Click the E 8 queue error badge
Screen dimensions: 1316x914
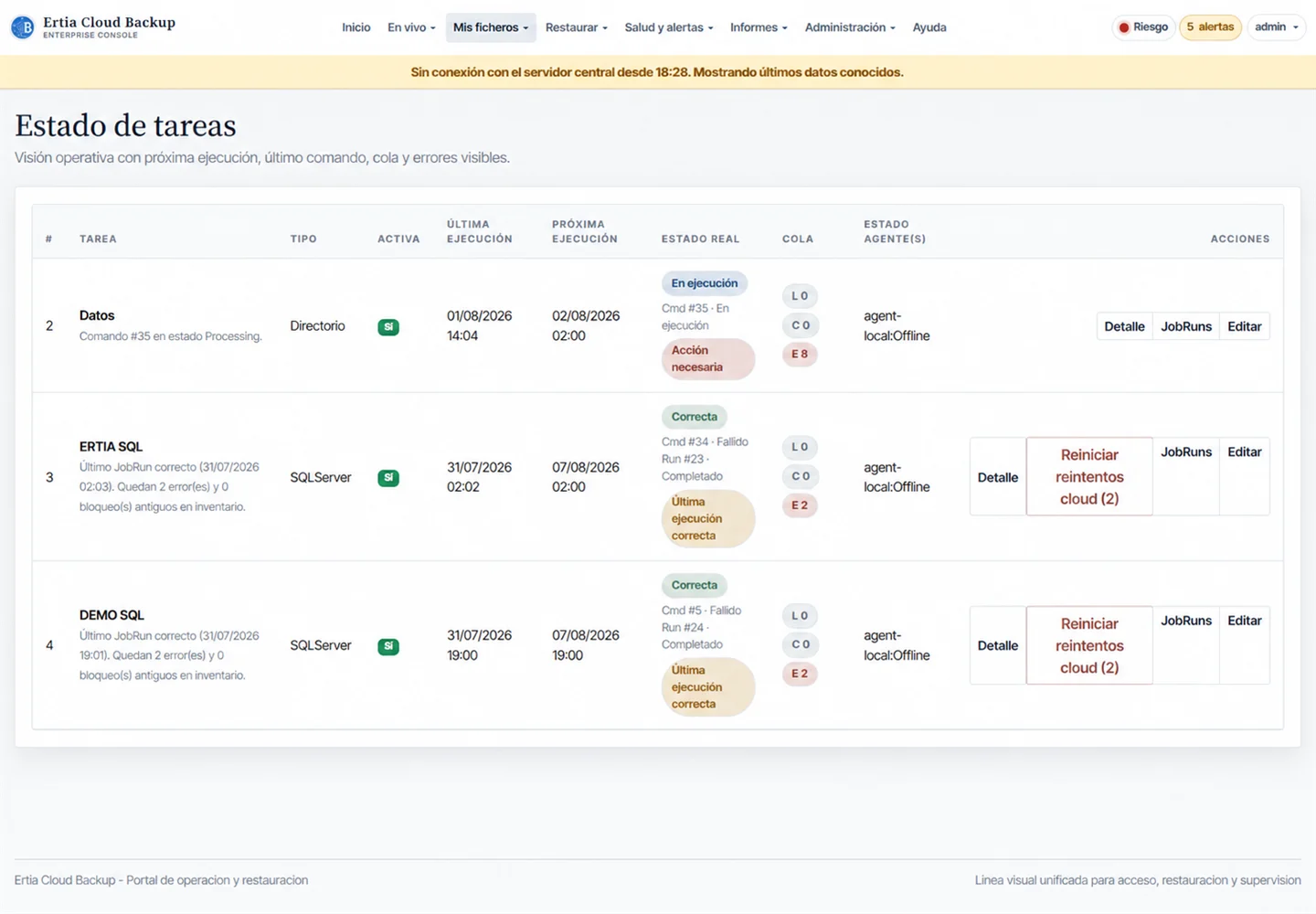pos(800,354)
